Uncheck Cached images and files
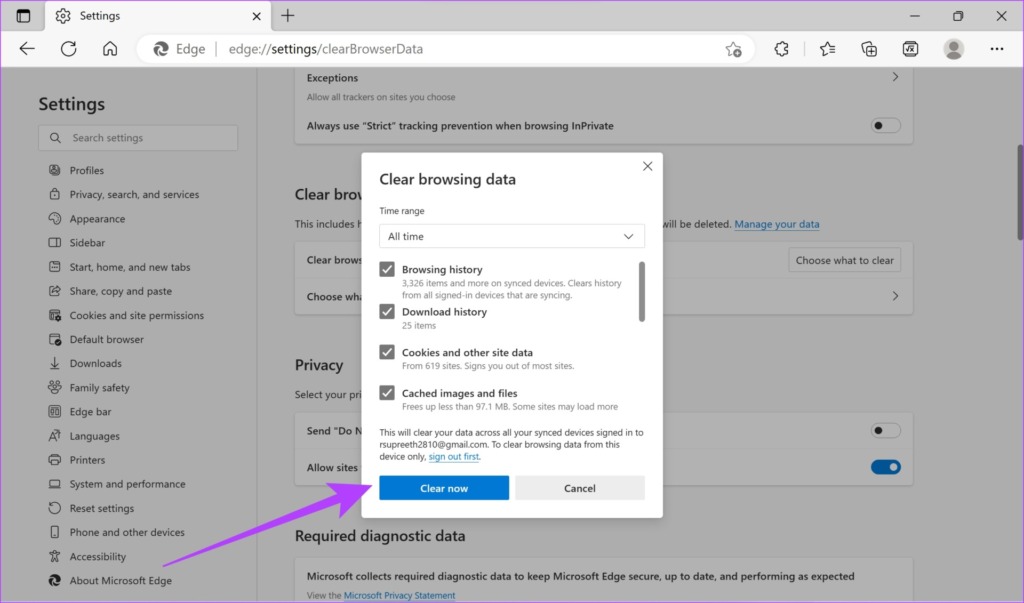The image size is (1024, 603). (387, 392)
